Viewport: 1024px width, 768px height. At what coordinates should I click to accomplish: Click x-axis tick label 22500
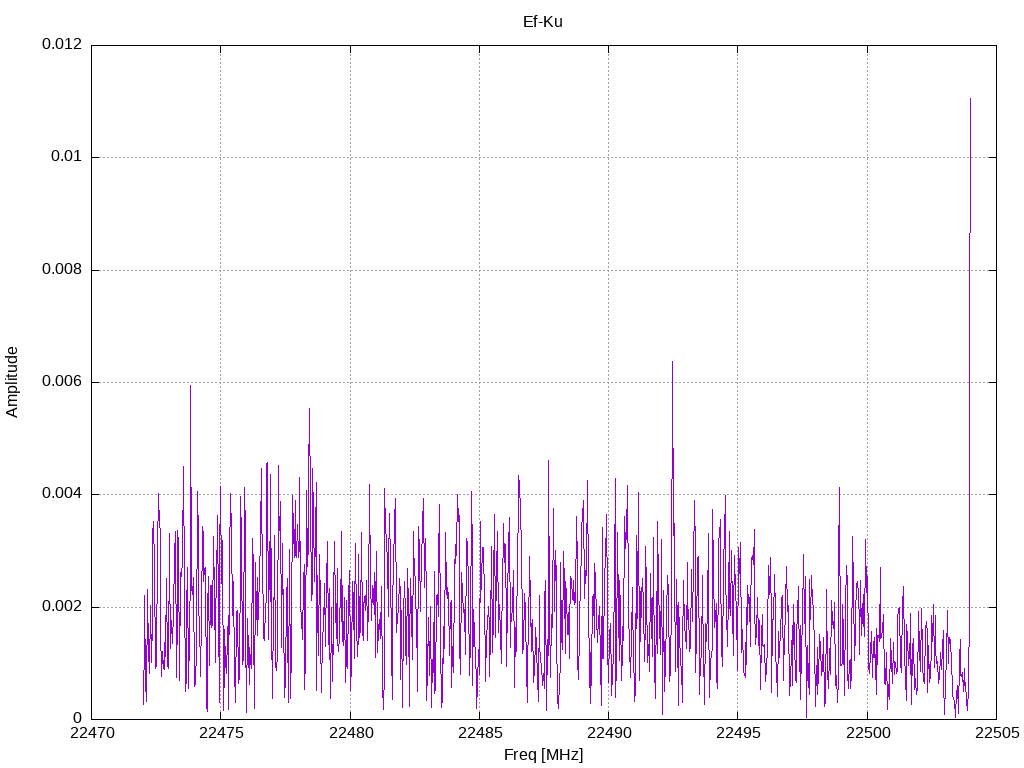[x=868, y=733]
